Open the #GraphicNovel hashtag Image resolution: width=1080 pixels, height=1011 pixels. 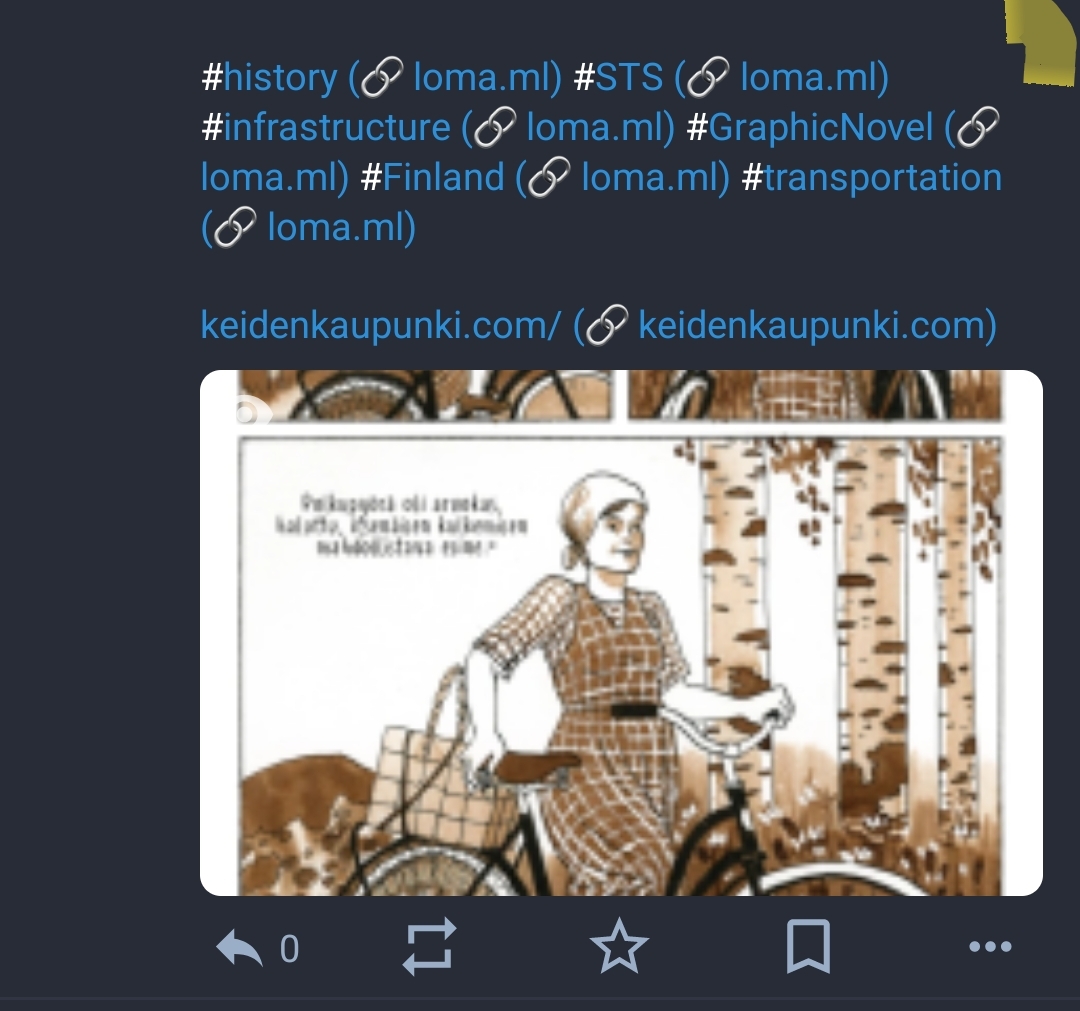(810, 127)
